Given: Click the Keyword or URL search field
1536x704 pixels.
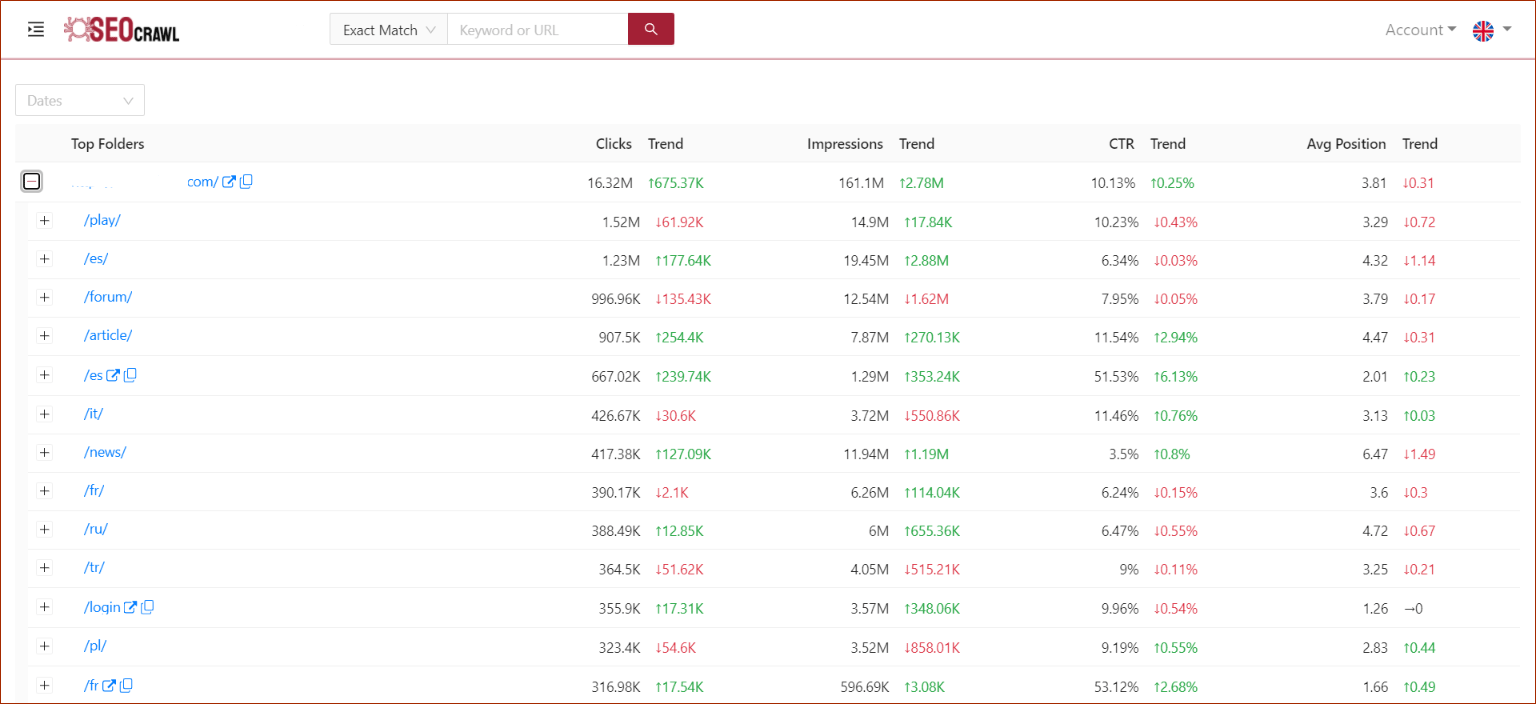Looking at the screenshot, I should pyautogui.click(x=537, y=30).
